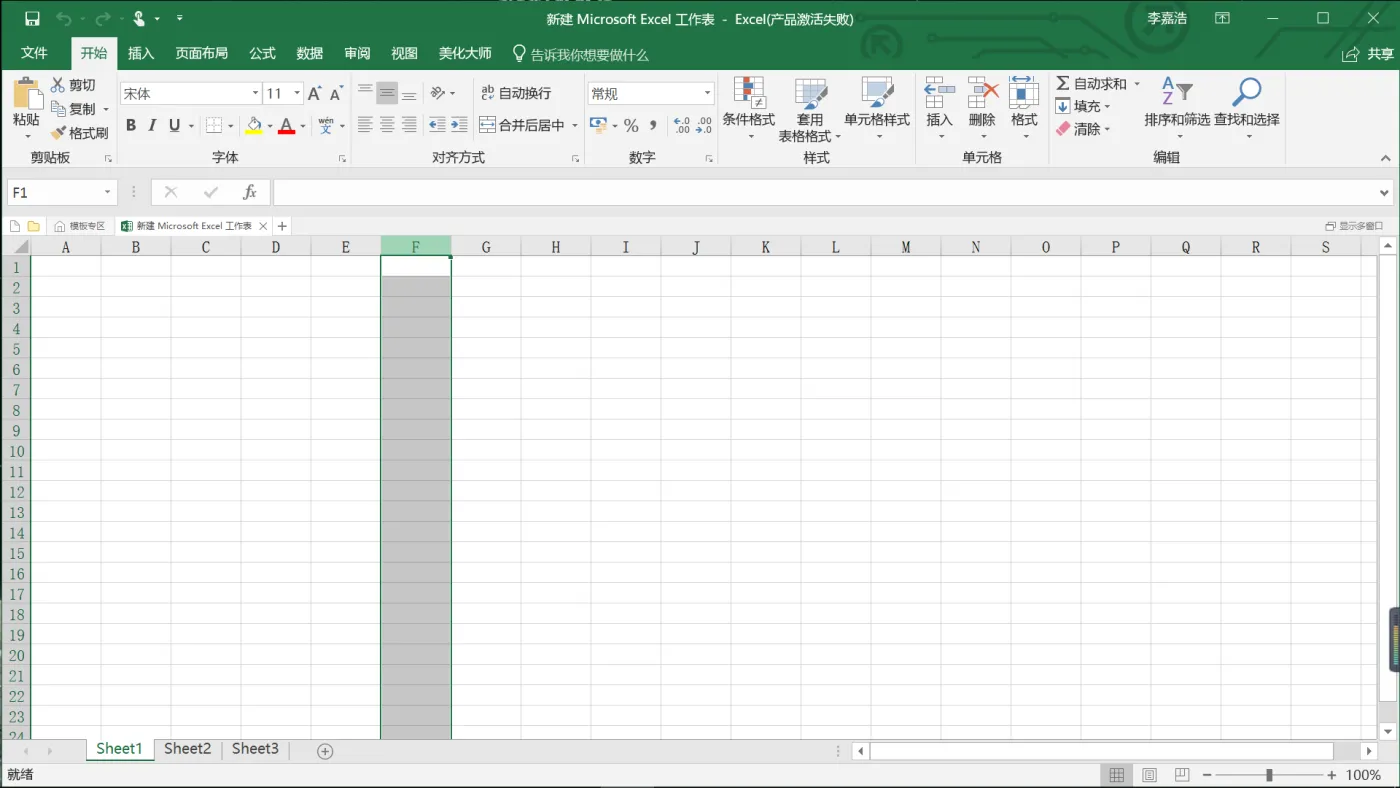
Task: Open Template Zone (模板专区) tab
Action: 80,226
